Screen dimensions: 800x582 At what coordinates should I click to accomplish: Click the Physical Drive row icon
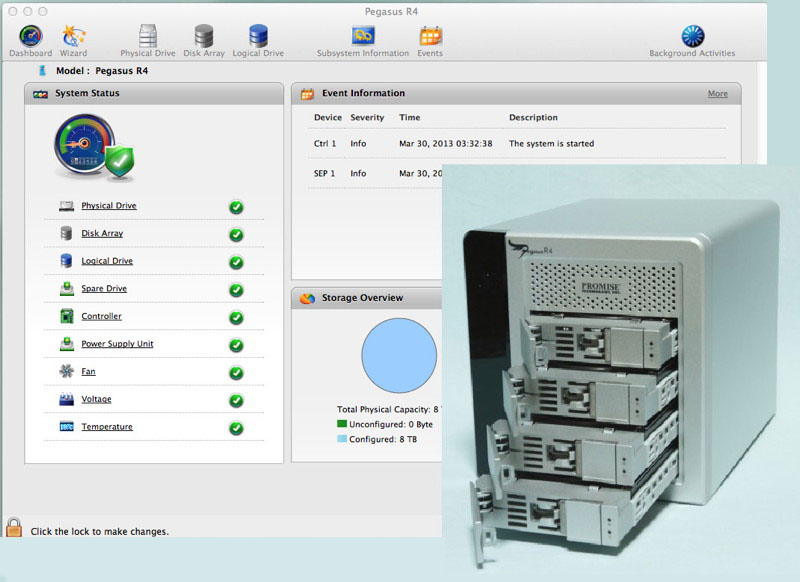(66, 206)
